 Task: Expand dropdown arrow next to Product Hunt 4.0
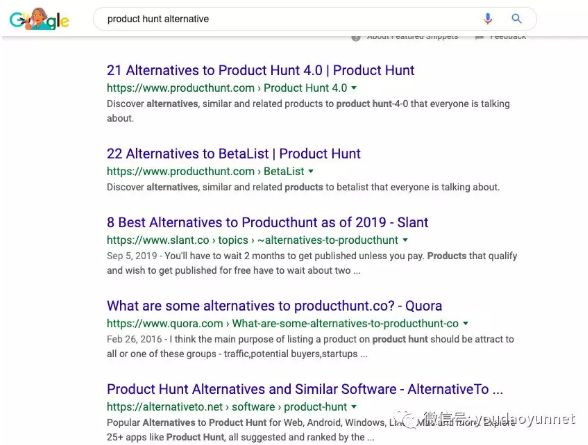coord(354,88)
